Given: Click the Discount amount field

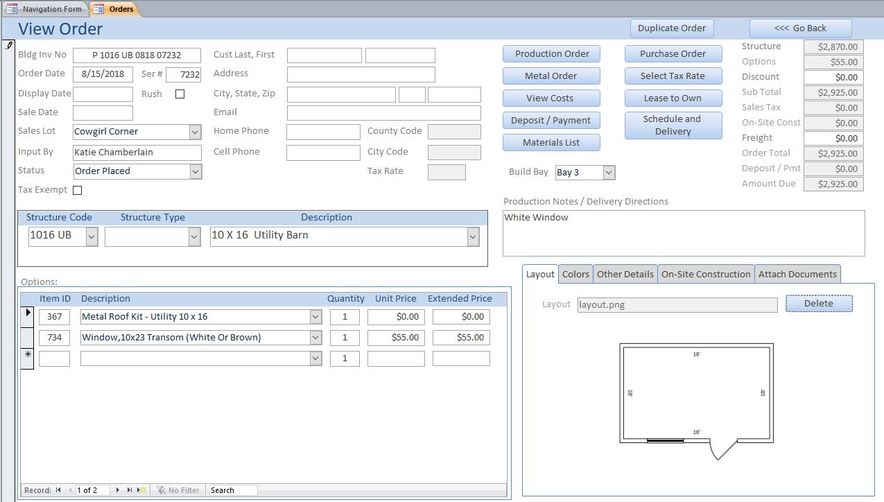Looking at the screenshot, I should (833, 77).
